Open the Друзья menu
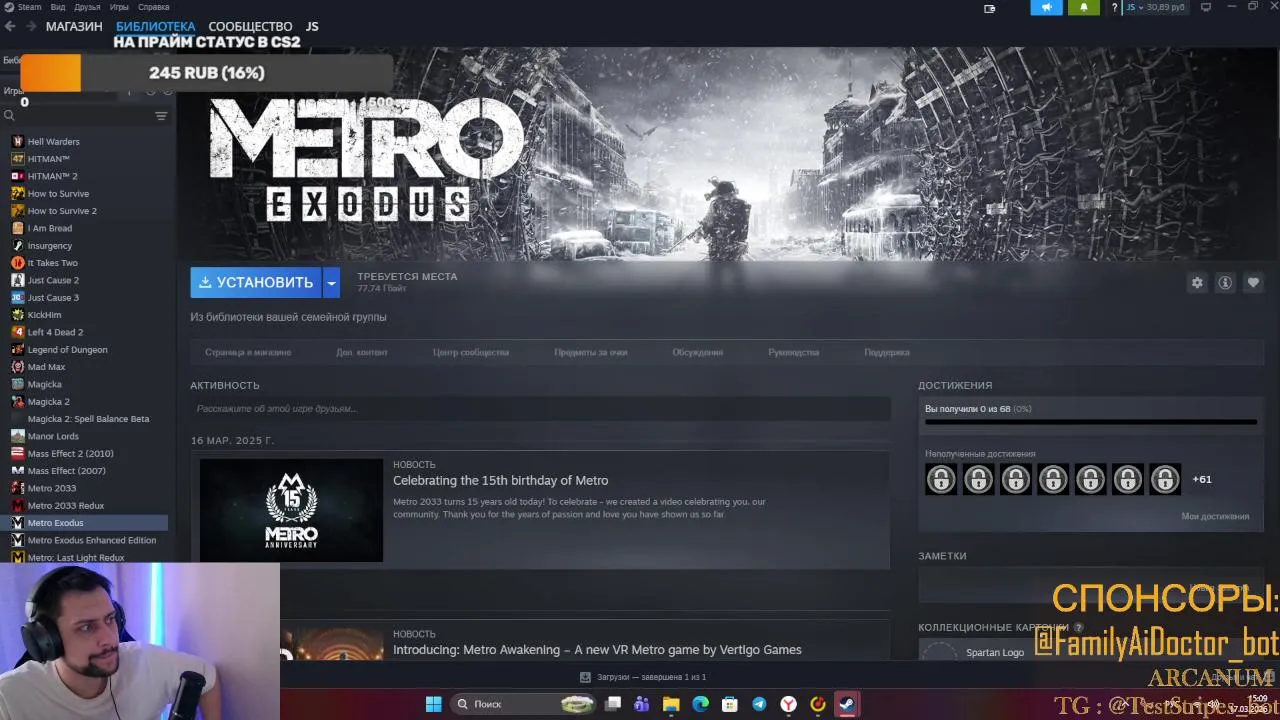Screen dimensions: 1280x720 87,7
